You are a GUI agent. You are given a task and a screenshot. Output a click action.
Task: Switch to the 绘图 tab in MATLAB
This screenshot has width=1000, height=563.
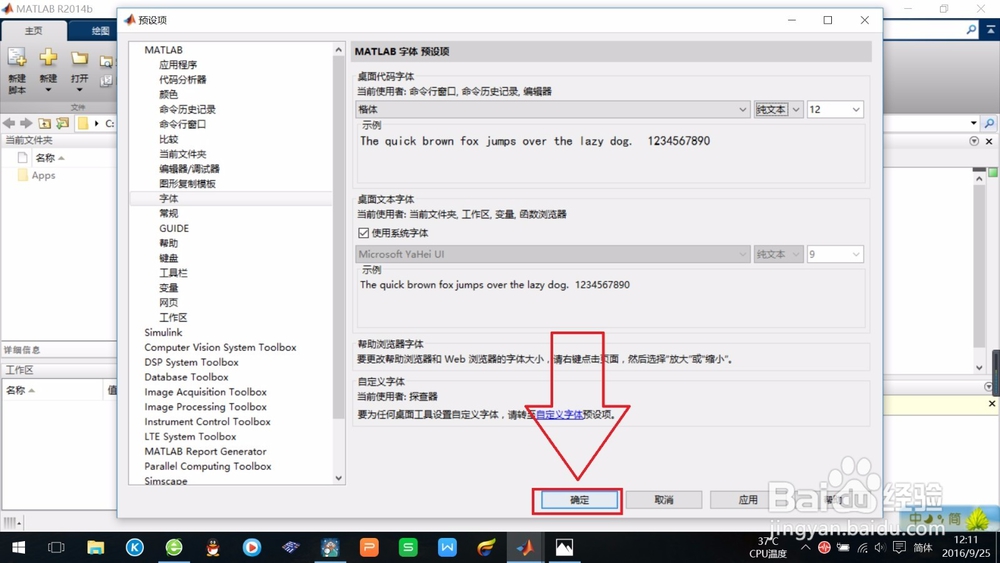(x=99, y=31)
